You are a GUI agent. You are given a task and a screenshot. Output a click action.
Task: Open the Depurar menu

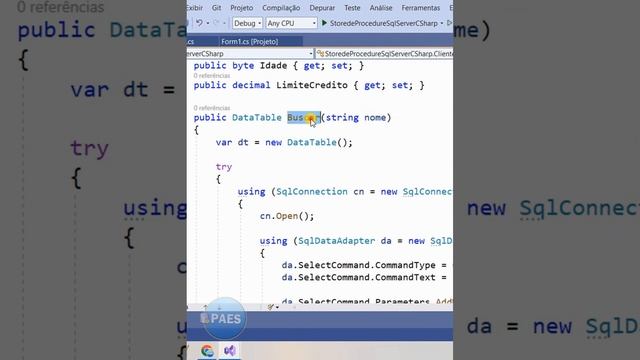point(322,8)
